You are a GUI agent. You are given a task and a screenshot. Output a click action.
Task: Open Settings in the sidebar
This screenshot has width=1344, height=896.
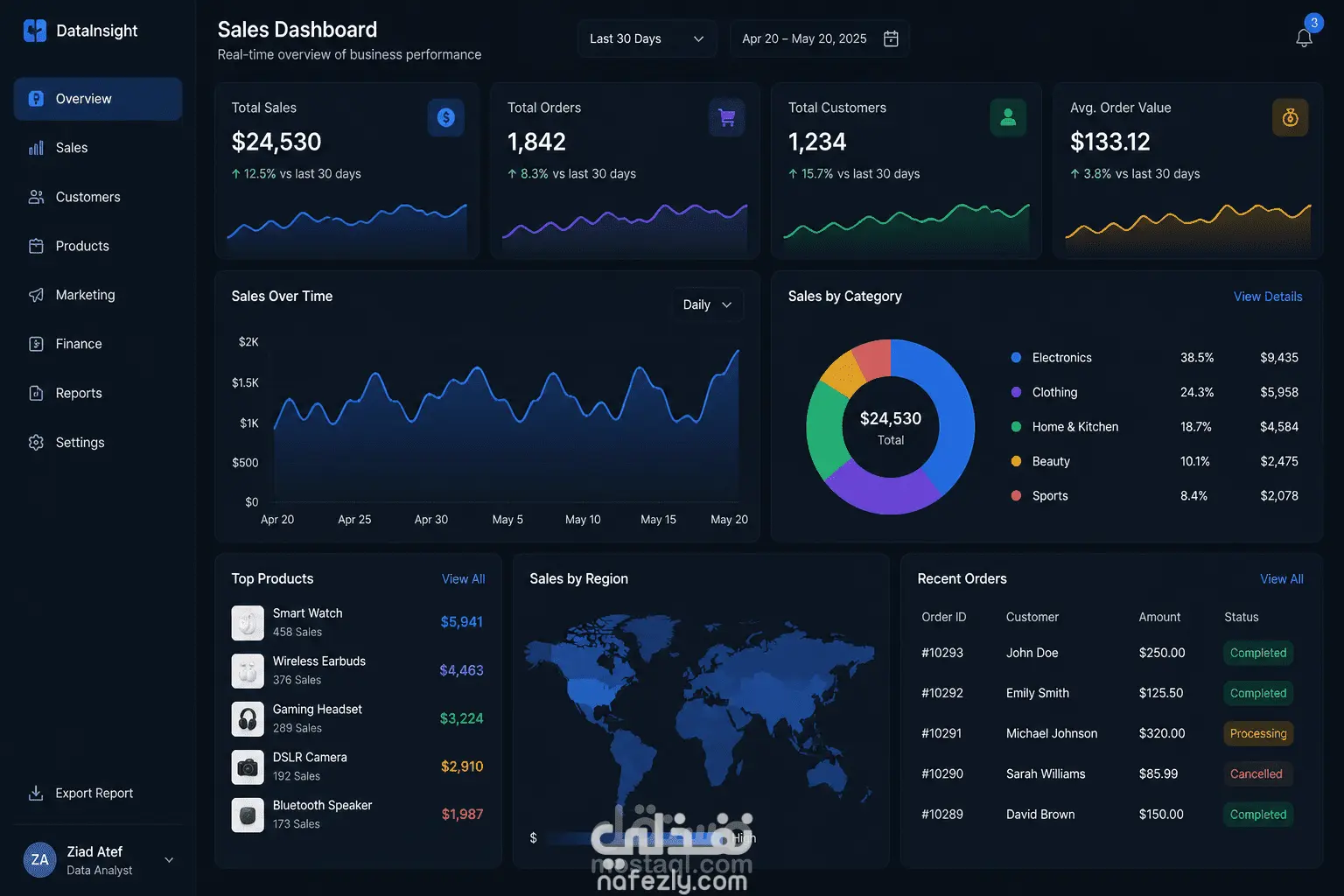98,443
